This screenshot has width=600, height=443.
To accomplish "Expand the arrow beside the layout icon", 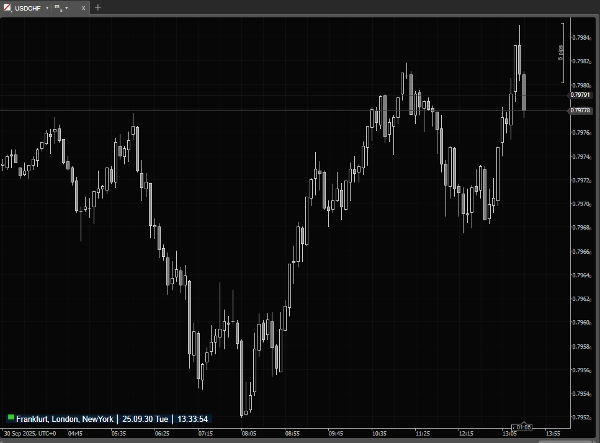I will tap(66, 7).
